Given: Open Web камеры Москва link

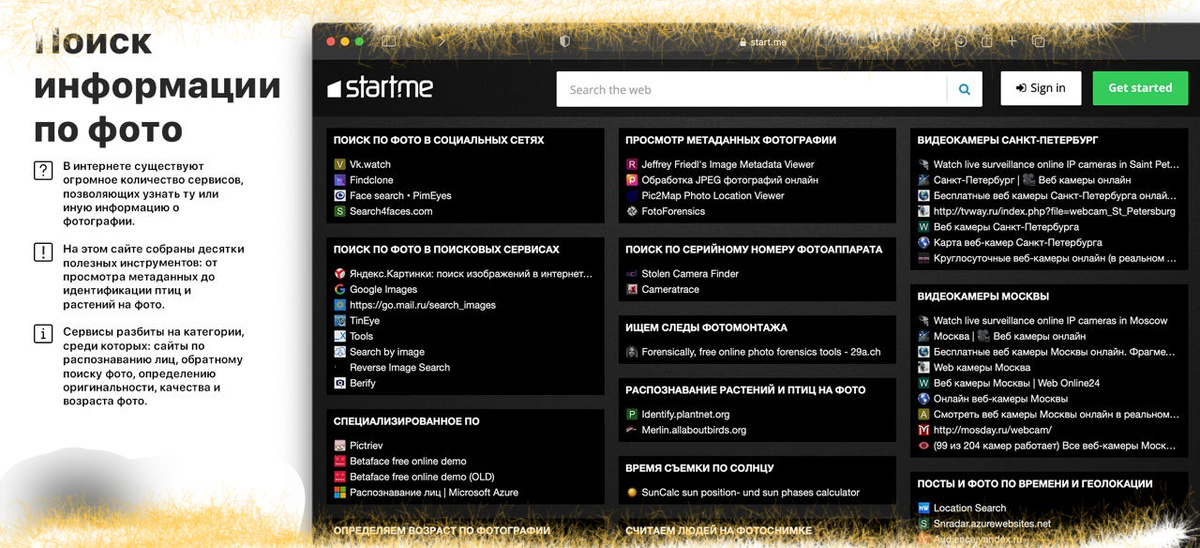Looking at the screenshot, I should (982, 367).
